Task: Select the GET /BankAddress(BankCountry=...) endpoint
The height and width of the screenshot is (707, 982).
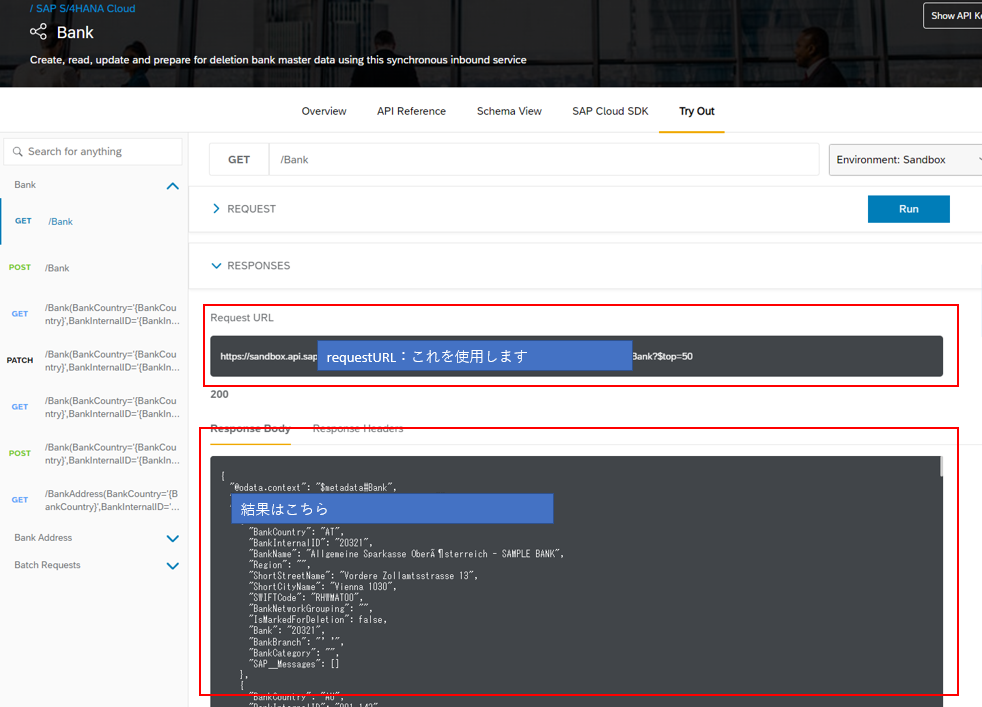Action: pos(94,500)
